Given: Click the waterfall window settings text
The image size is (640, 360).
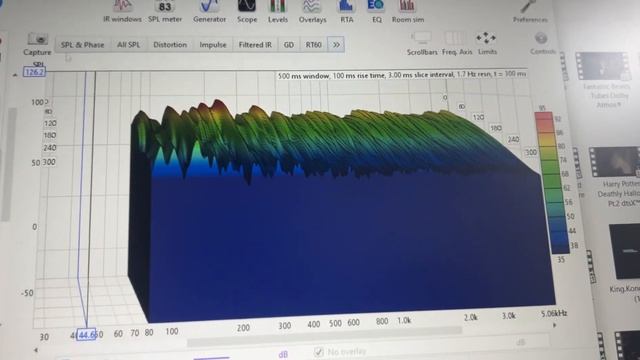Looking at the screenshot, I should click(402, 76).
